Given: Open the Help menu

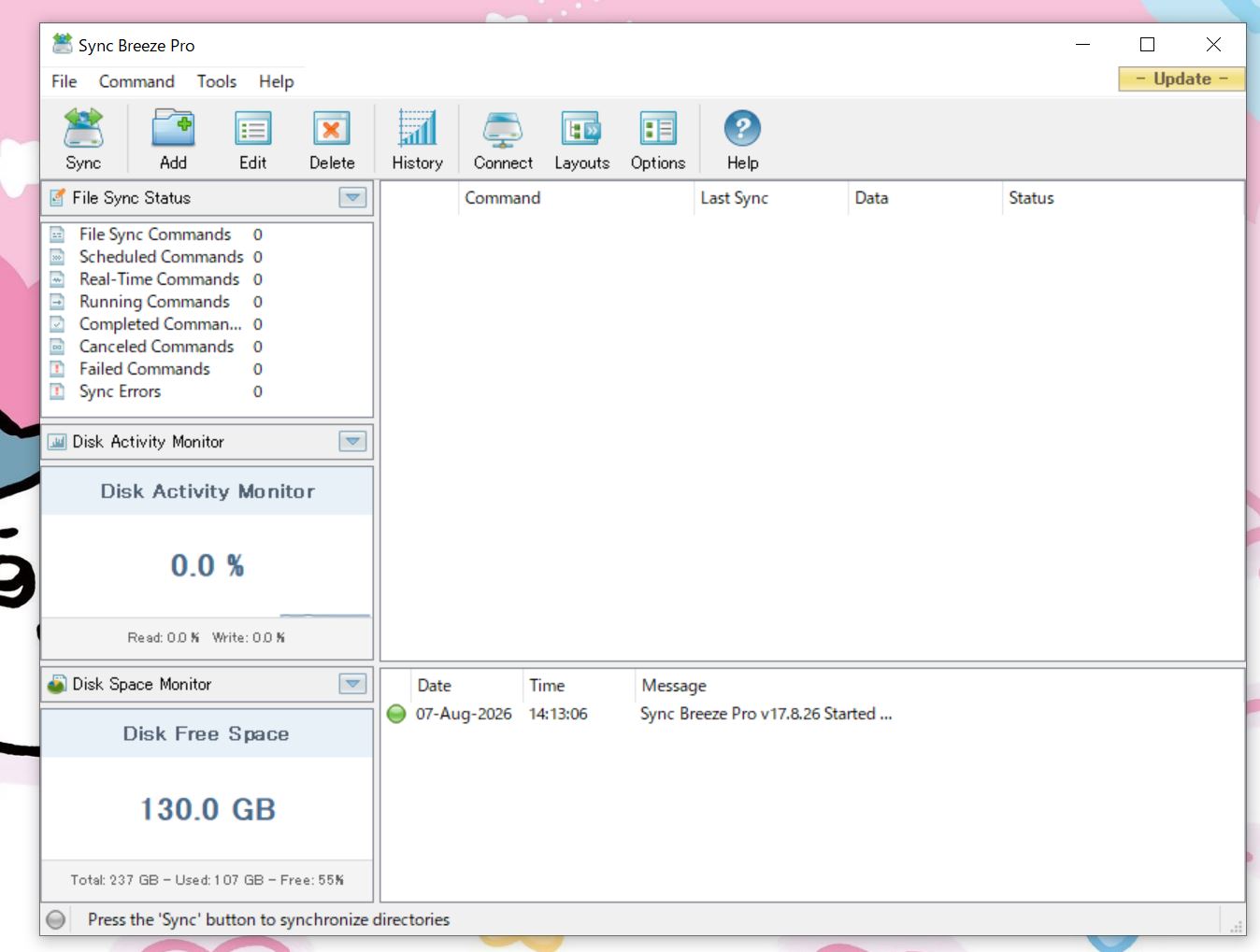Looking at the screenshot, I should pyautogui.click(x=276, y=81).
